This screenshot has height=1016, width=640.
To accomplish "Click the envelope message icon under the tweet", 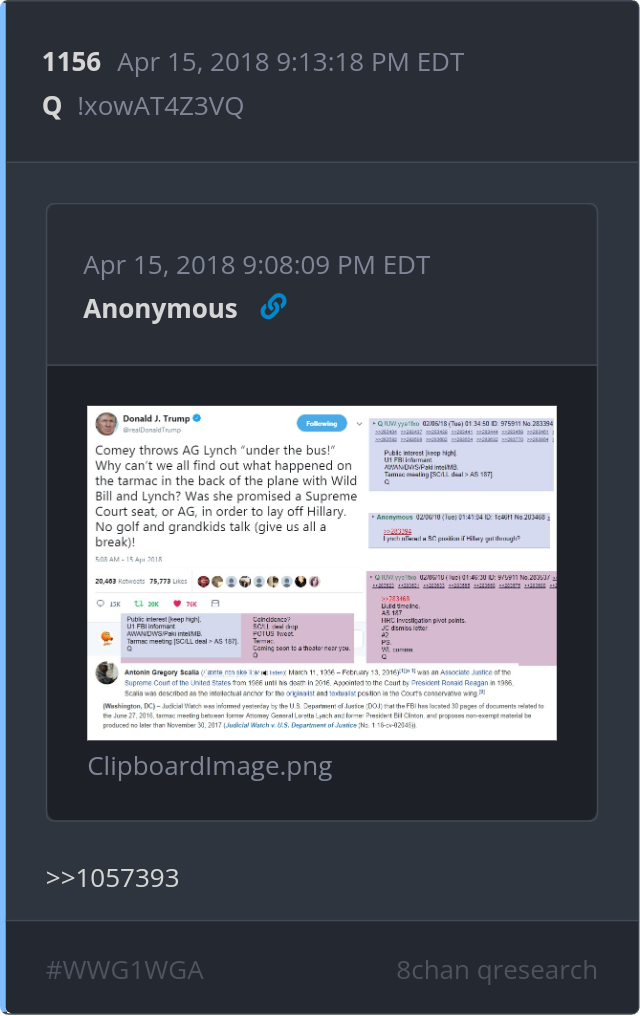I will [215, 603].
